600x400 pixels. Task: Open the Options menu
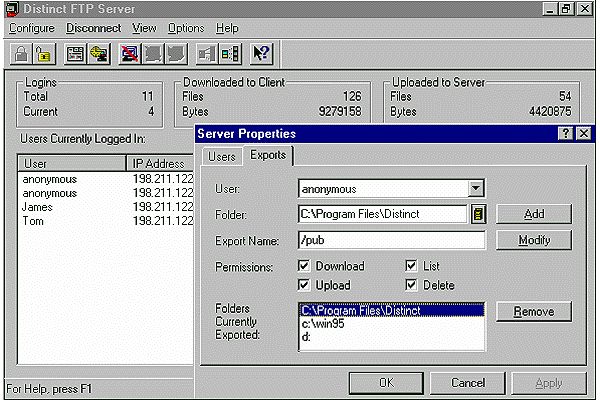186,28
